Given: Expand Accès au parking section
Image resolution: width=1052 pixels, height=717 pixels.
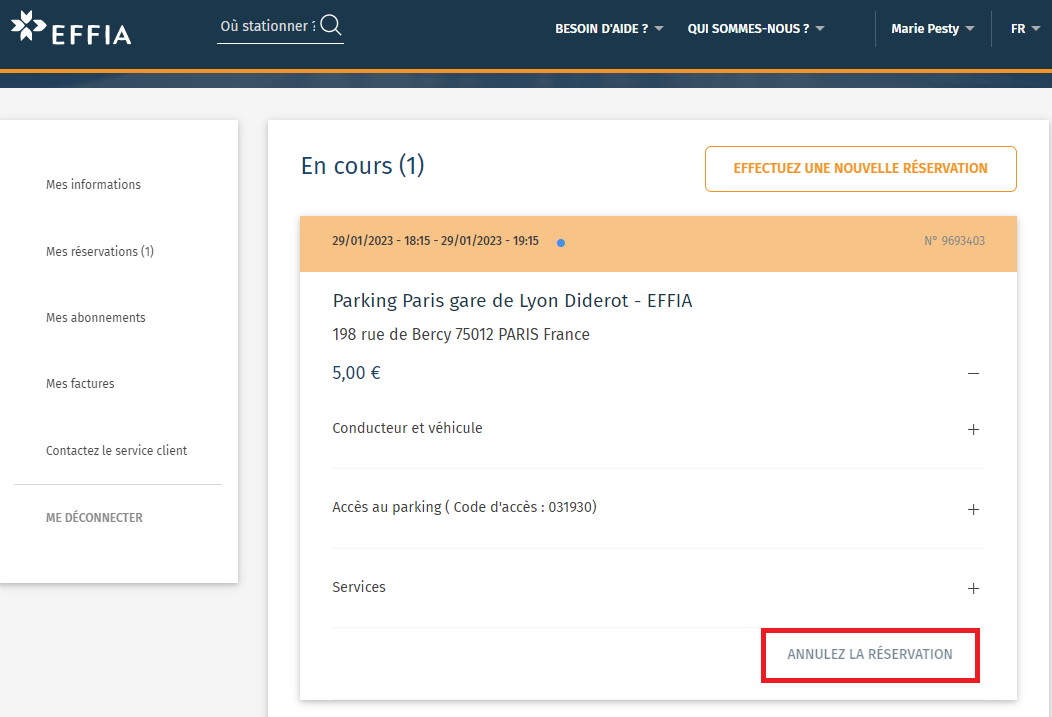Looking at the screenshot, I should pyautogui.click(x=974, y=510).
